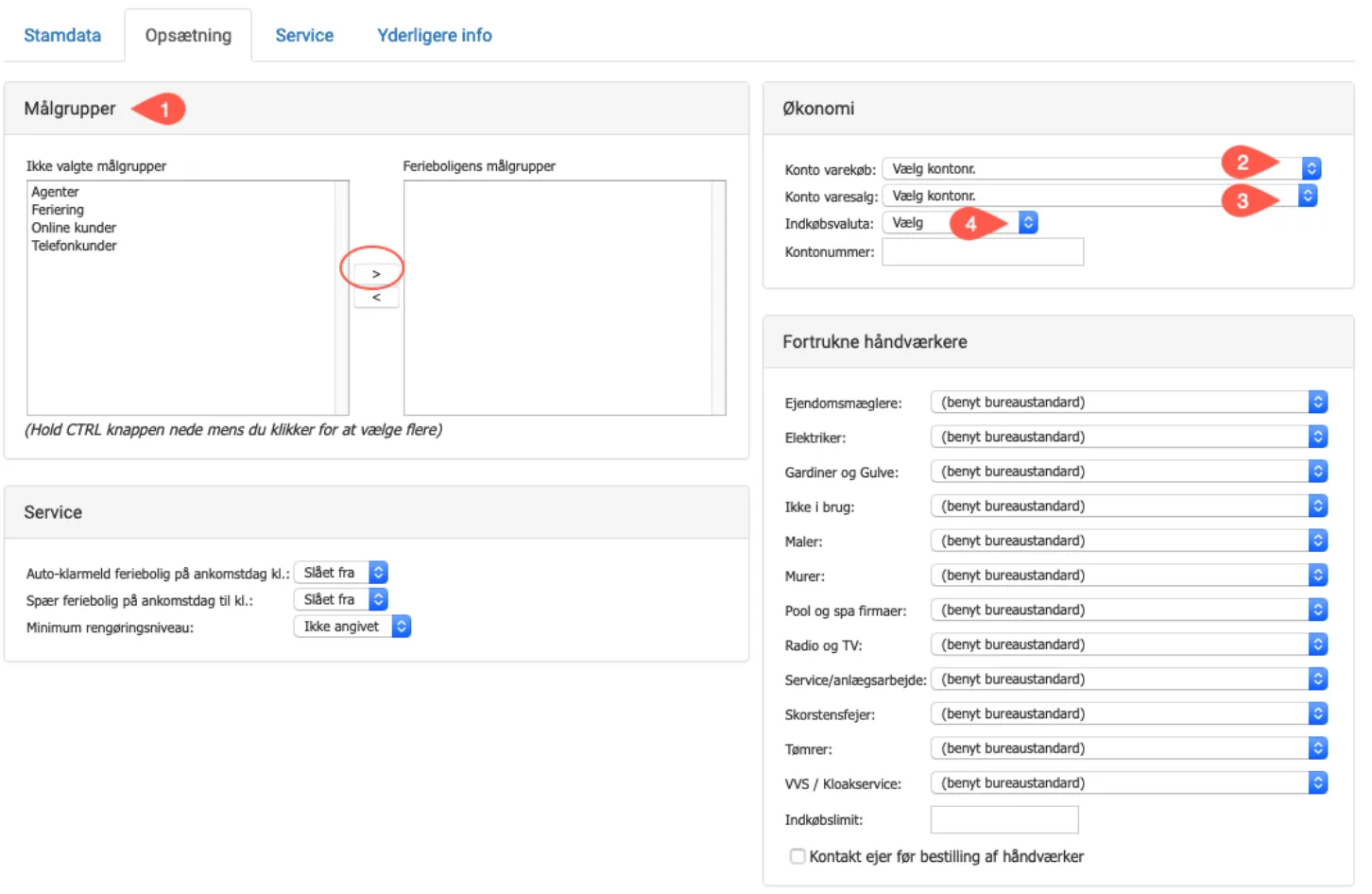Open the Murer dropdown

tap(1129, 575)
